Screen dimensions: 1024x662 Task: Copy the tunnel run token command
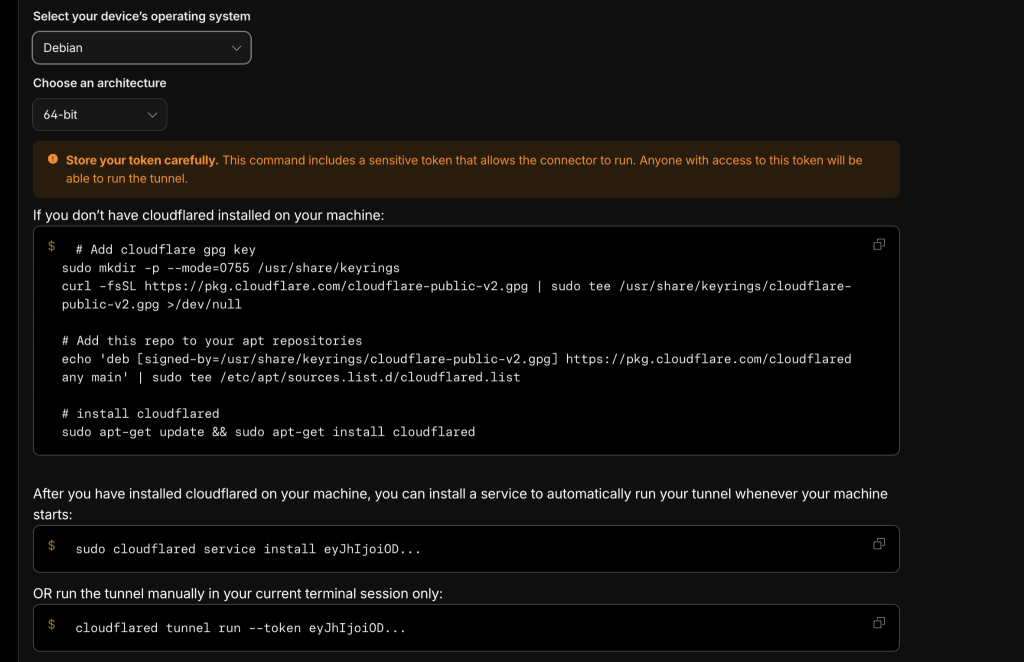pyautogui.click(x=879, y=623)
